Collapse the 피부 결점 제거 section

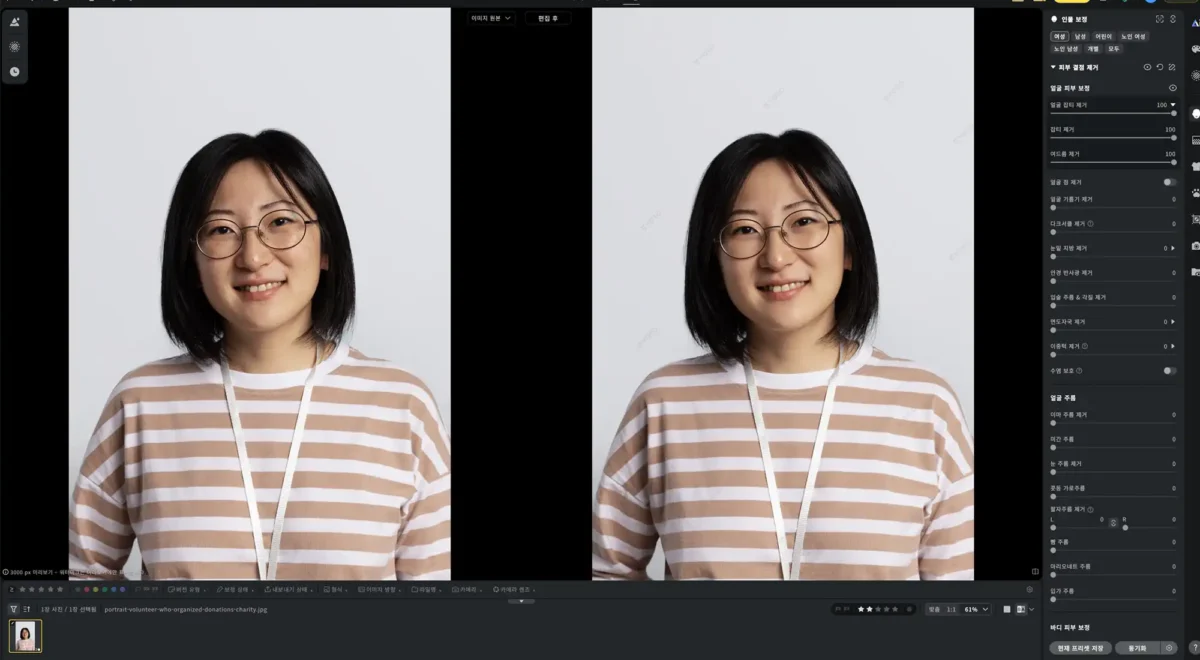point(1053,67)
